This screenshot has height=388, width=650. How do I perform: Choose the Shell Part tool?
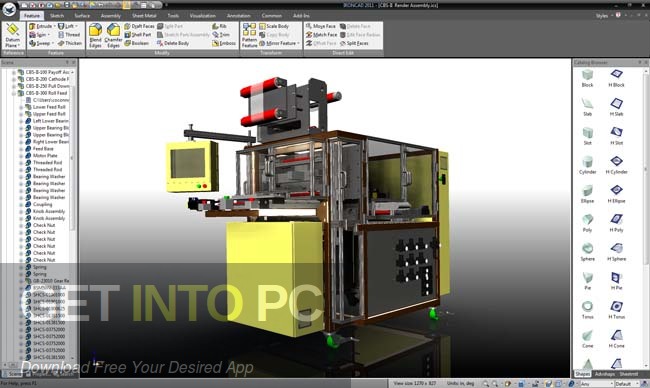click(138, 35)
